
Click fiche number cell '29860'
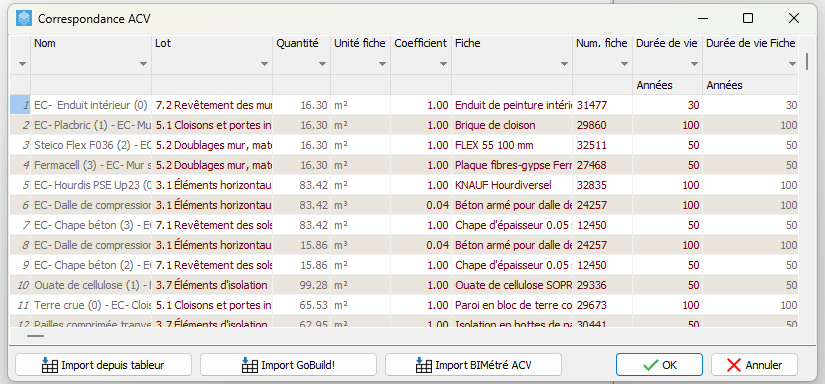tap(602, 125)
